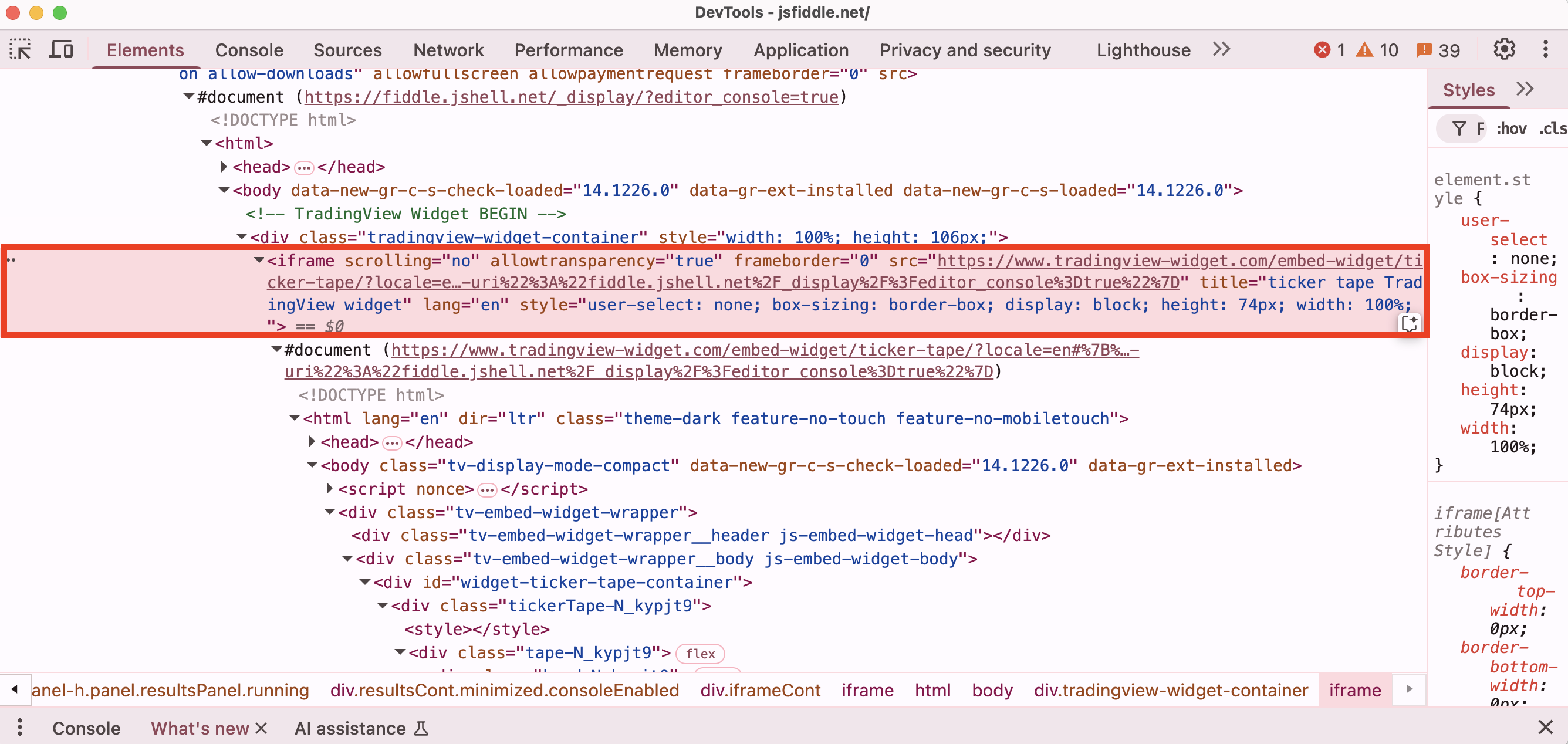Close the What's new drawer tab
This screenshot has width=1568, height=744.
pos(261,728)
